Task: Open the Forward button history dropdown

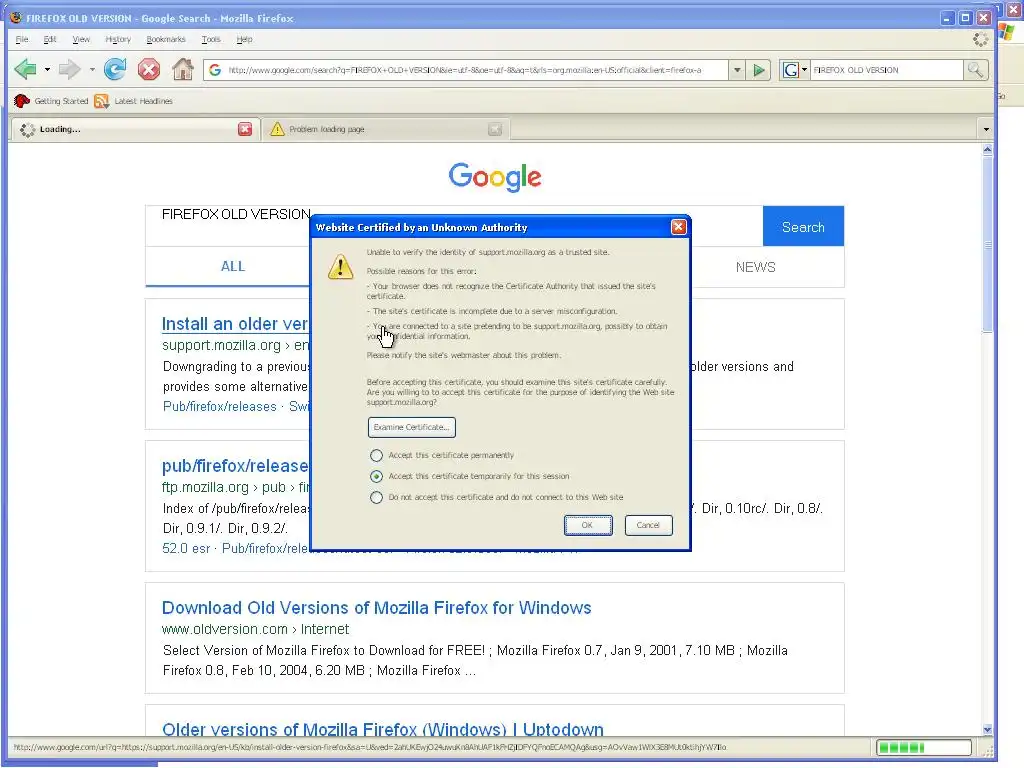Action: (92, 69)
